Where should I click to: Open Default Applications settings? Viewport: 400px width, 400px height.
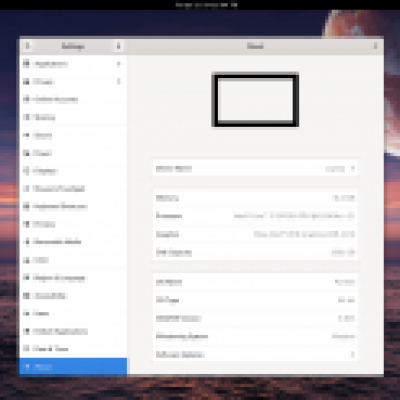point(73,331)
